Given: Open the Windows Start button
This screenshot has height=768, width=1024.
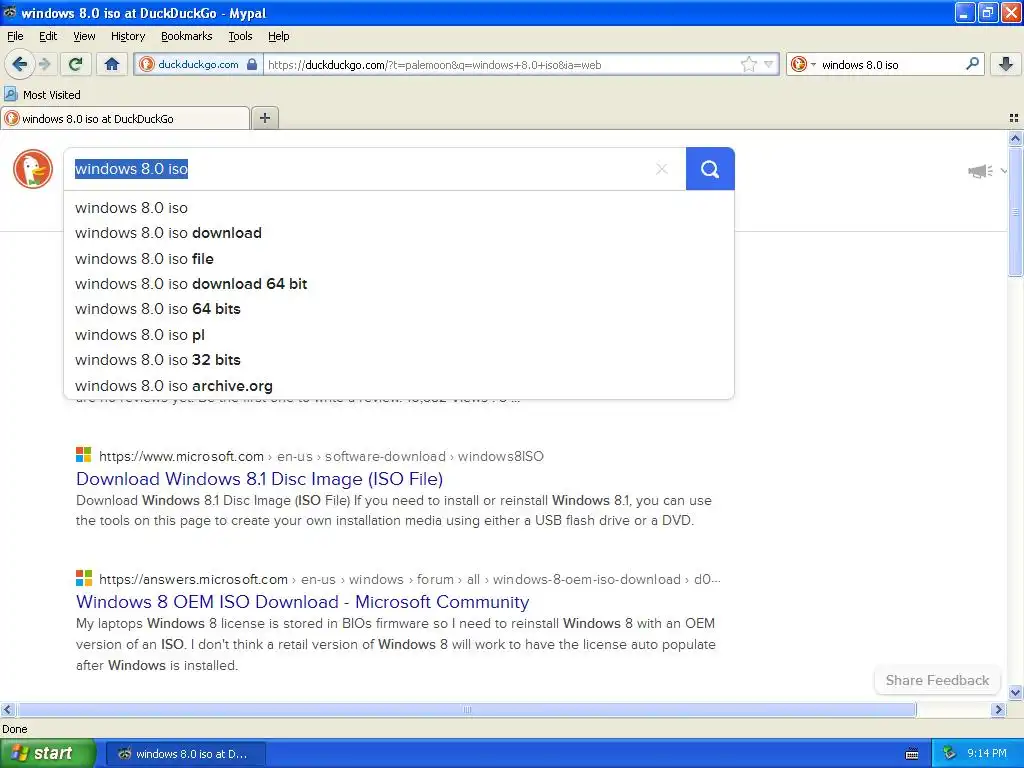Looking at the screenshot, I should pos(48,753).
